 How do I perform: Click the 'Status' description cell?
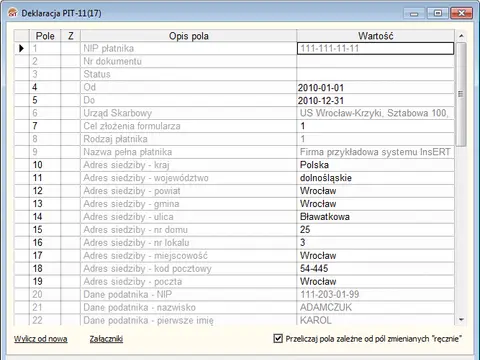(x=188, y=74)
